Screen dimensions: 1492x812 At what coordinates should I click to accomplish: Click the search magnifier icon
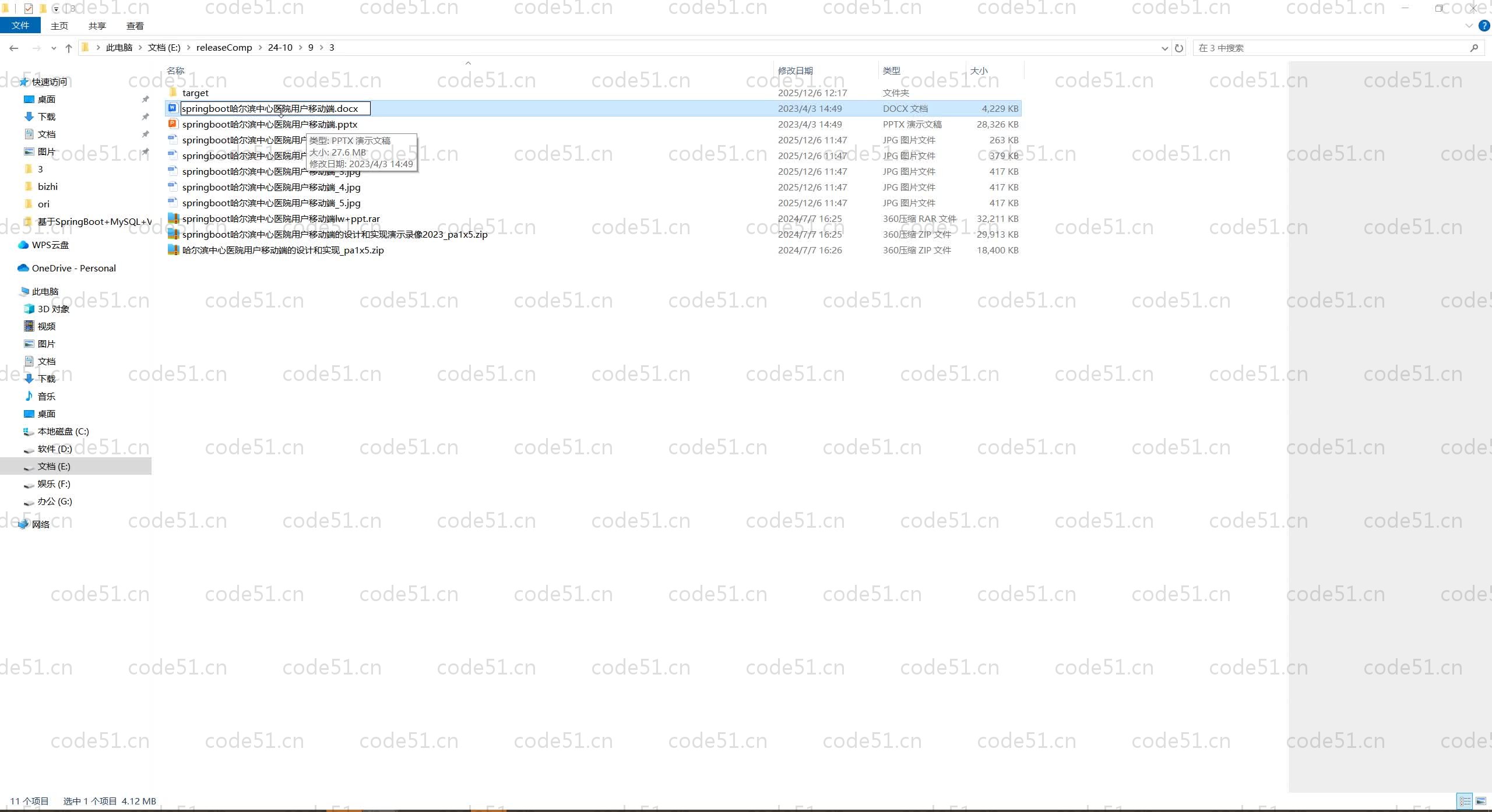tap(1474, 48)
